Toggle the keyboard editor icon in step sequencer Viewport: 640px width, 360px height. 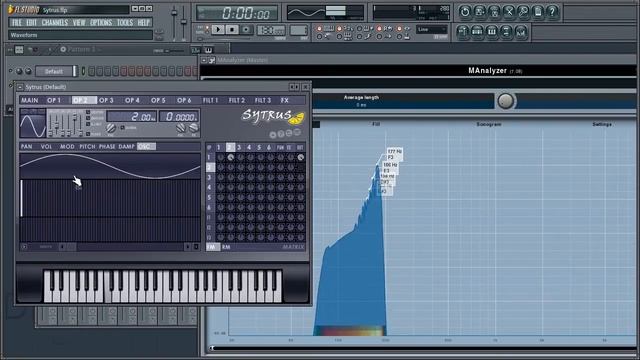(x=209, y=50)
